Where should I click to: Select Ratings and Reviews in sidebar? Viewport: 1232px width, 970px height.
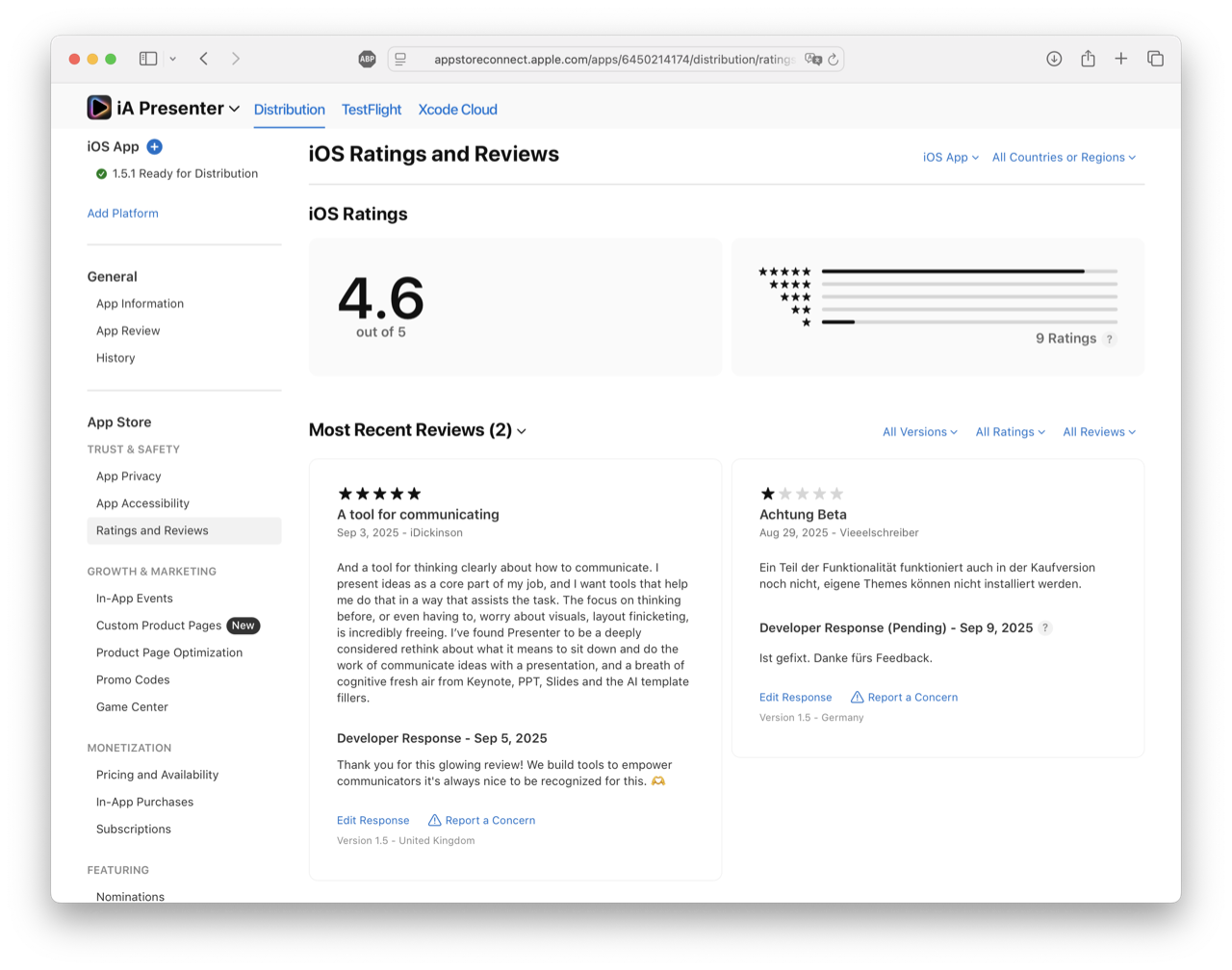point(184,530)
